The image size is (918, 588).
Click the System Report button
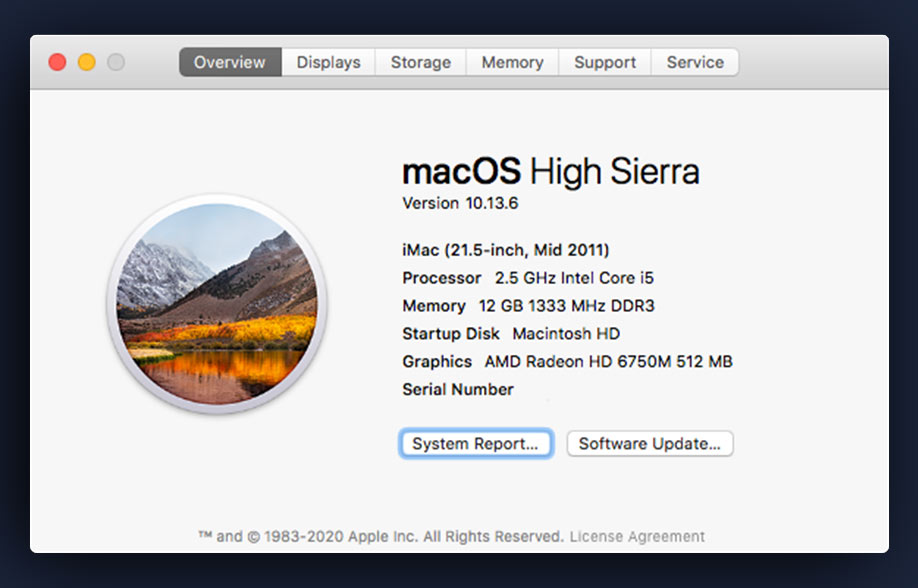(x=475, y=444)
